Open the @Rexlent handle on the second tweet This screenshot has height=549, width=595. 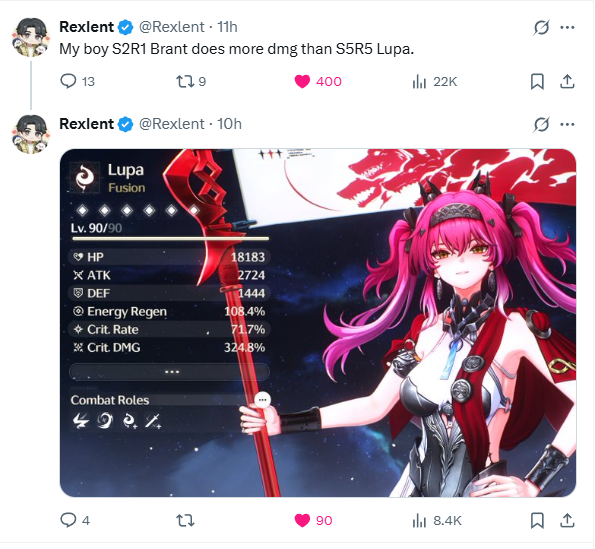[x=172, y=124]
